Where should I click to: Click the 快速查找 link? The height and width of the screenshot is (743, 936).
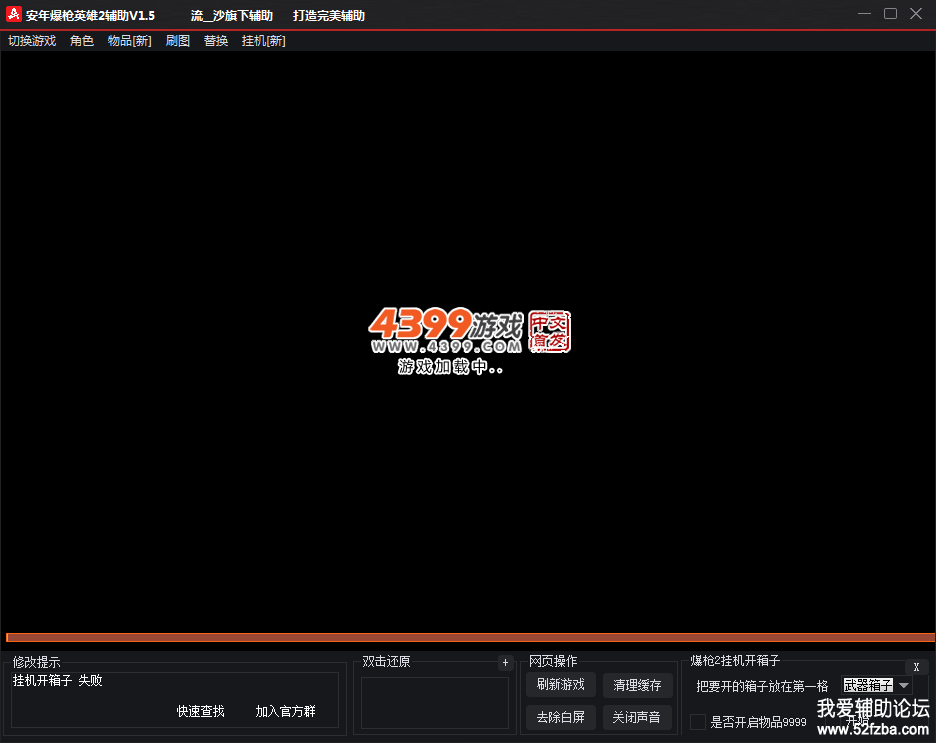tap(201, 711)
